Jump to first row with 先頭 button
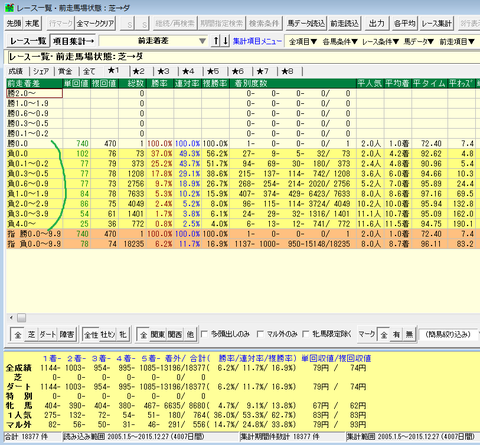This screenshot has height=445, width=480. (14, 23)
